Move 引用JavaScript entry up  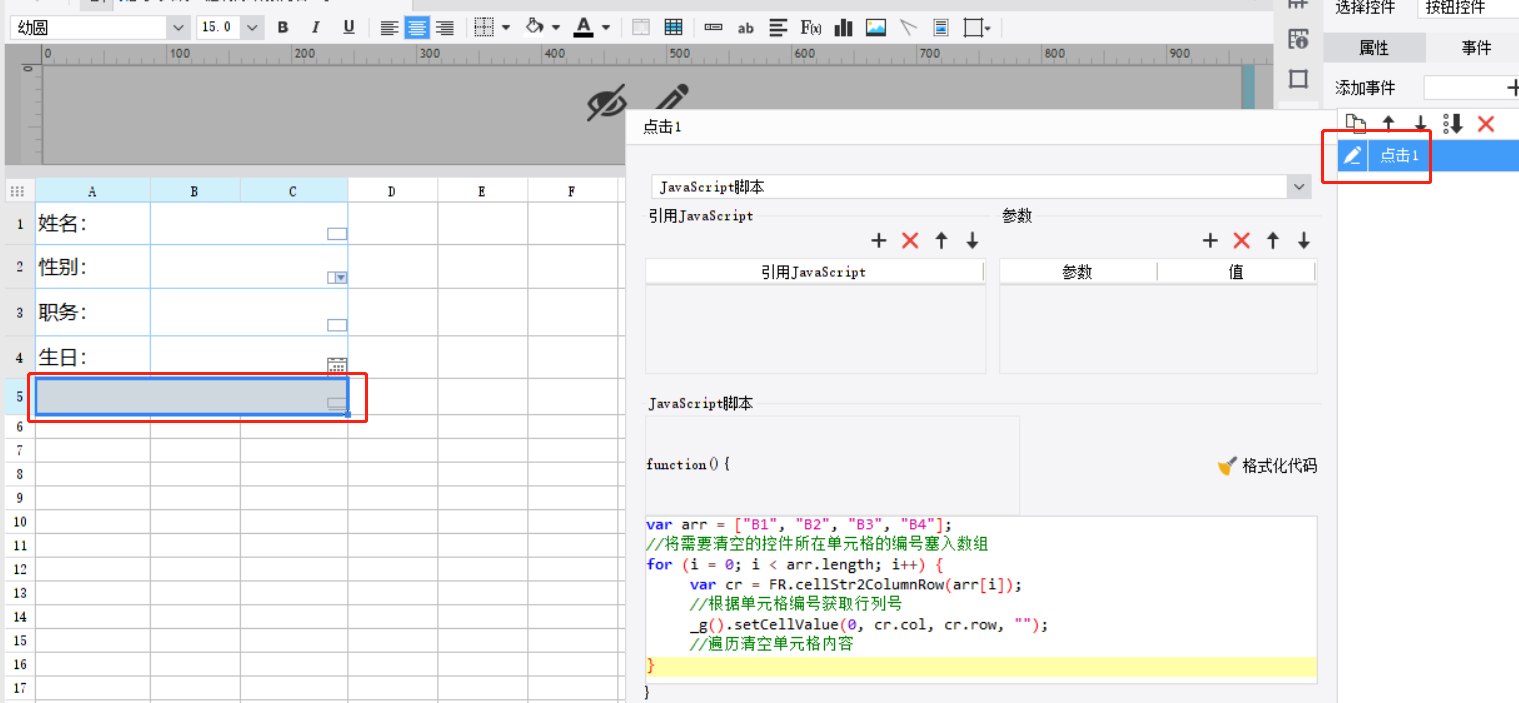(x=941, y=240)
